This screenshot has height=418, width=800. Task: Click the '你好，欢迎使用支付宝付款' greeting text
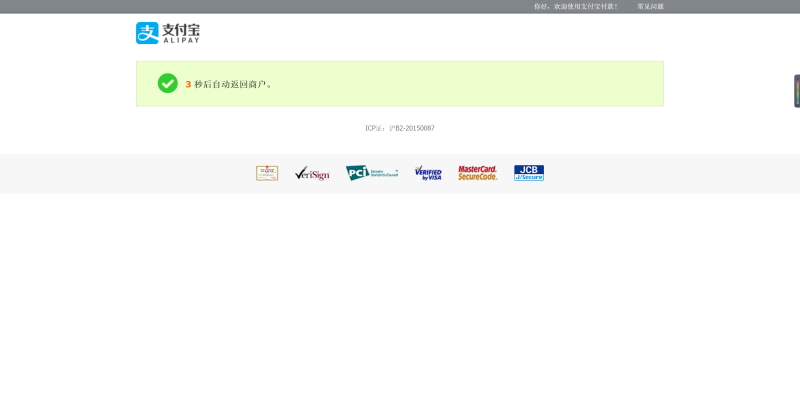[x=576, y=7]
